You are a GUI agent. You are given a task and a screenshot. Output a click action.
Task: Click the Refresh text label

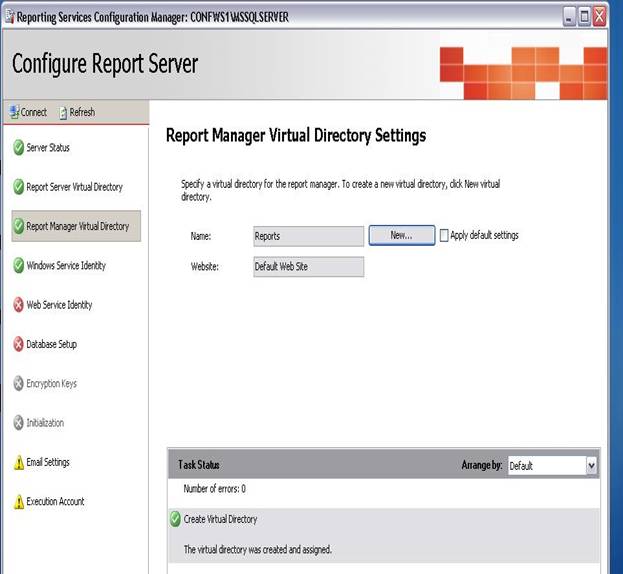82,112
